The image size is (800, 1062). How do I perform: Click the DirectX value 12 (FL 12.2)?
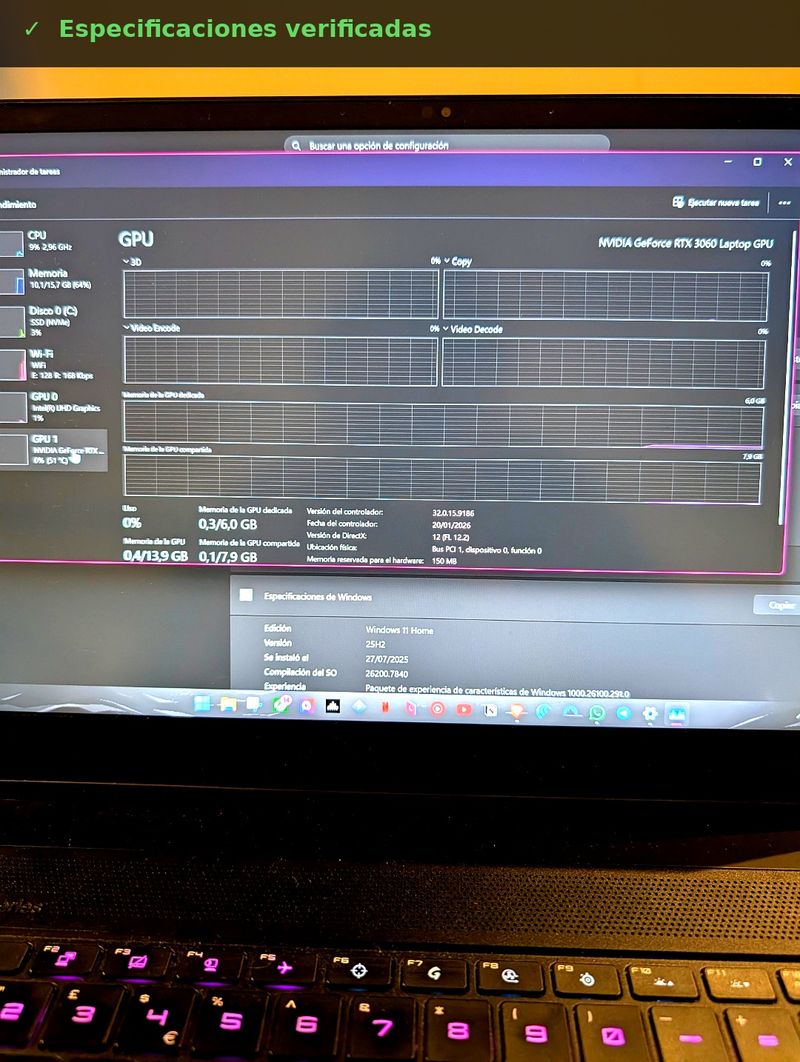pyautogui.click(x=450, y=537)
